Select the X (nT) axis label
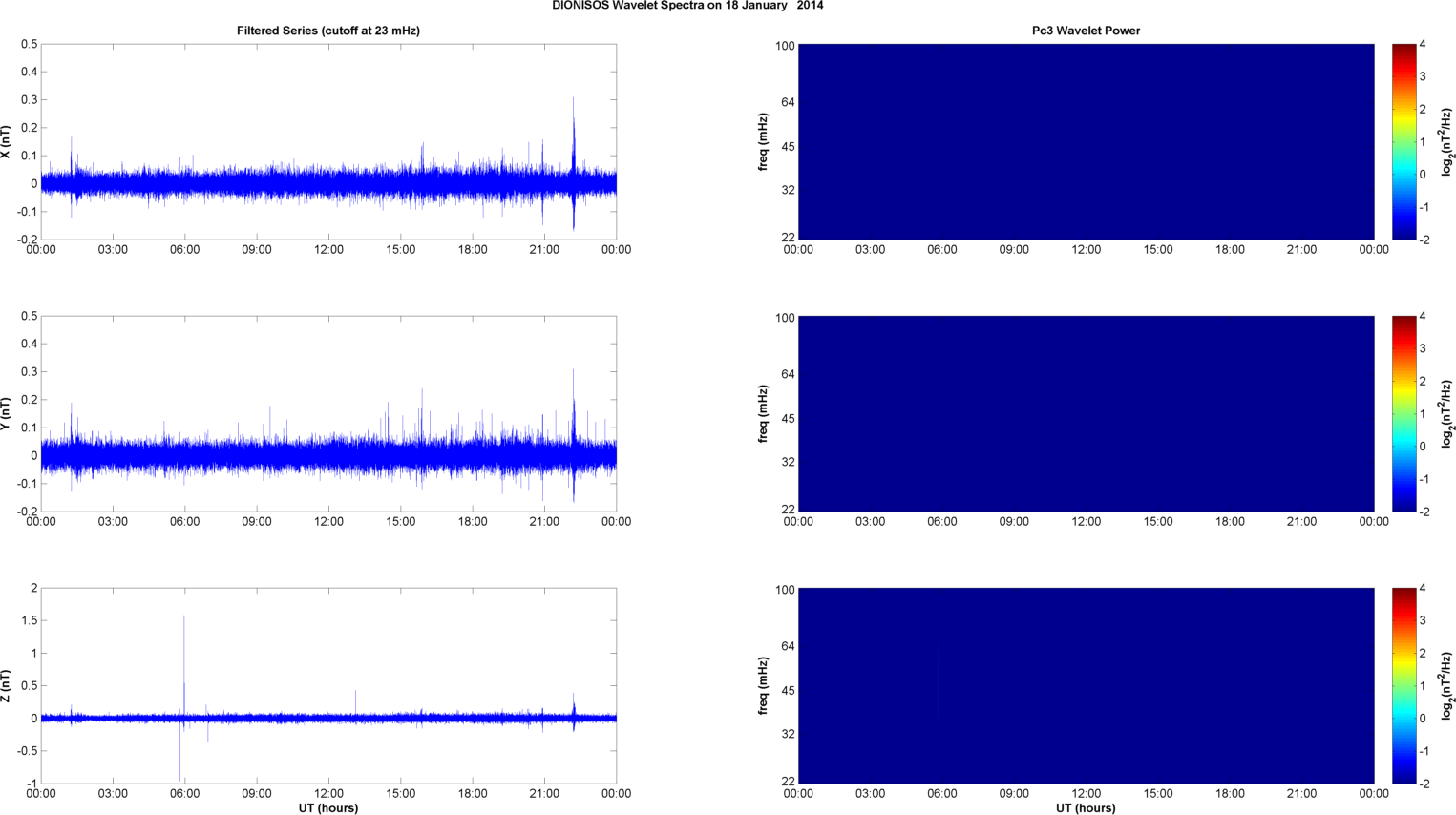Image resolution: width=1456 pixels, height=815 pixels. tap(7, 142)
